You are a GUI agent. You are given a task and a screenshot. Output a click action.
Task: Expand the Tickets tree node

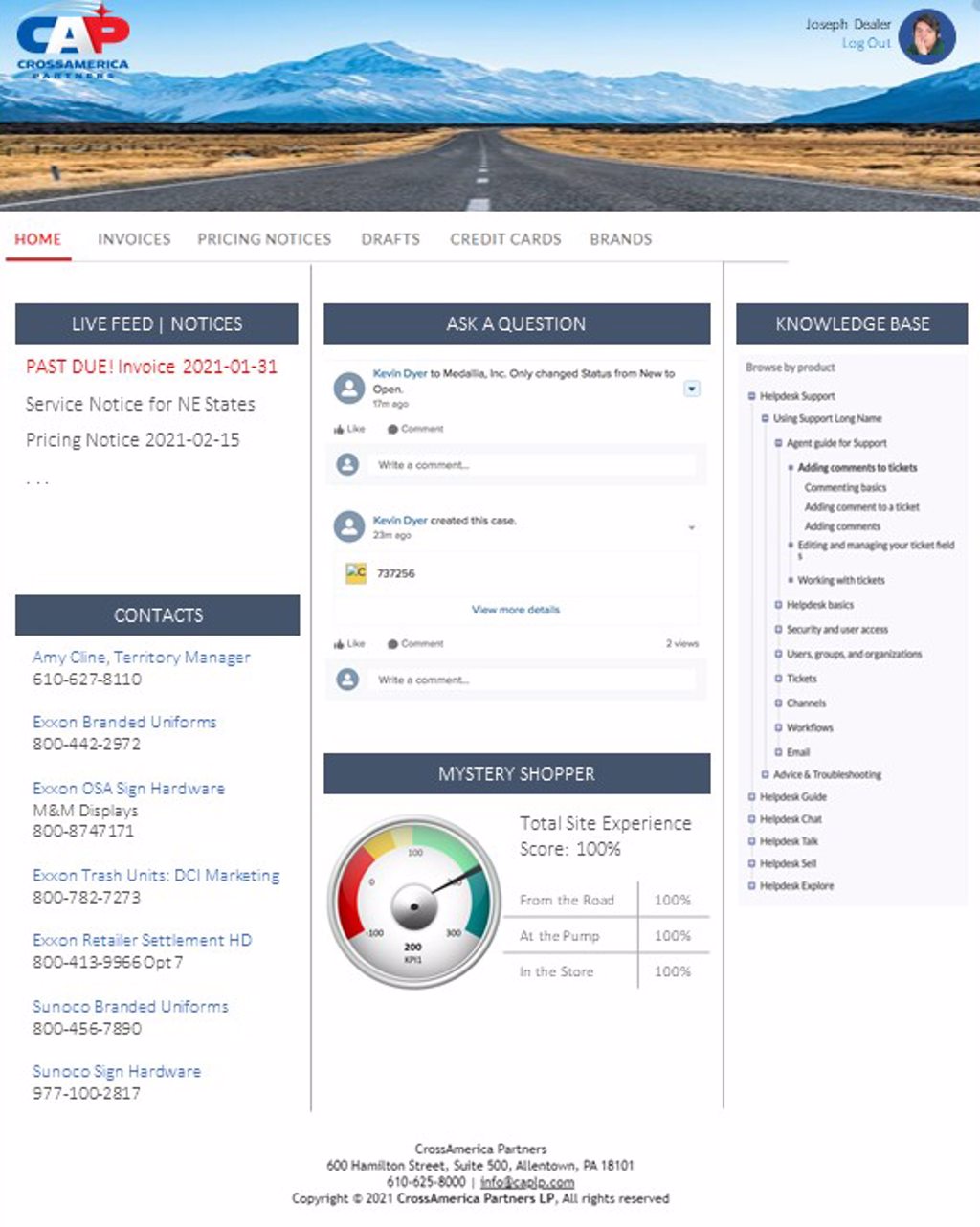pyautogui.click(x=779, y=679)
